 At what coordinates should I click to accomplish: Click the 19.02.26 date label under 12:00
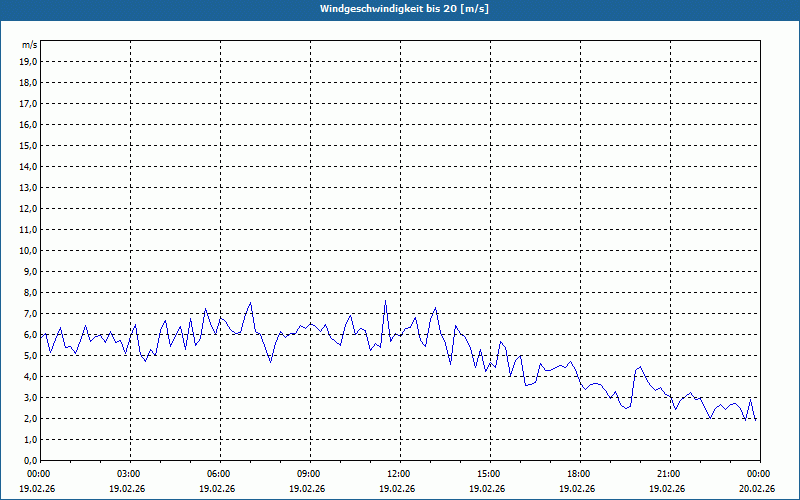click(399, 489)
